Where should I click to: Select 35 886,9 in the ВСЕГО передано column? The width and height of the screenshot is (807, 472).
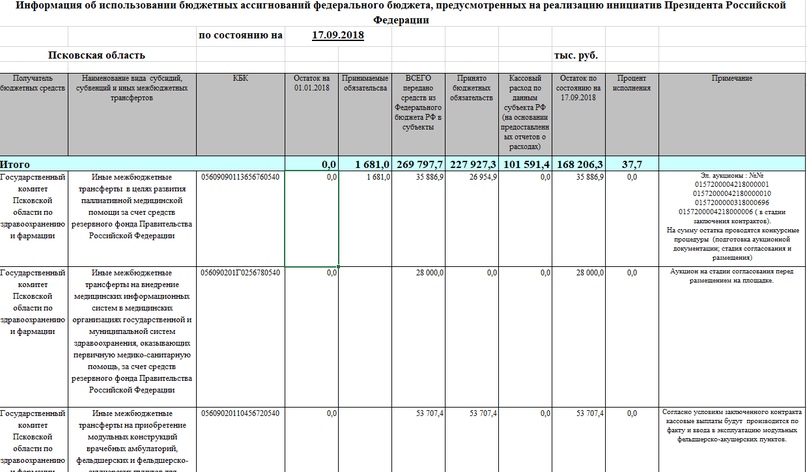tap(418, 219)
